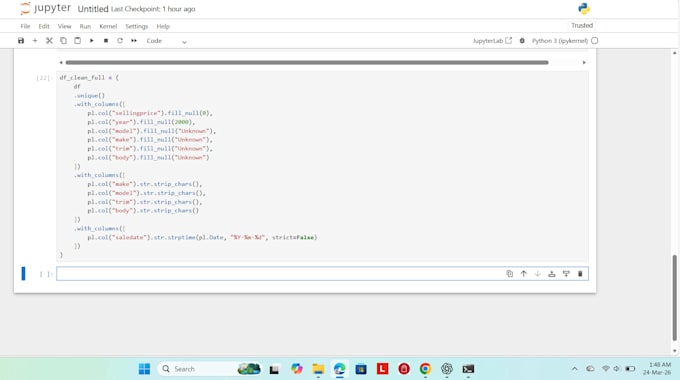Click the df_clean_full code cell

[322, 166]
